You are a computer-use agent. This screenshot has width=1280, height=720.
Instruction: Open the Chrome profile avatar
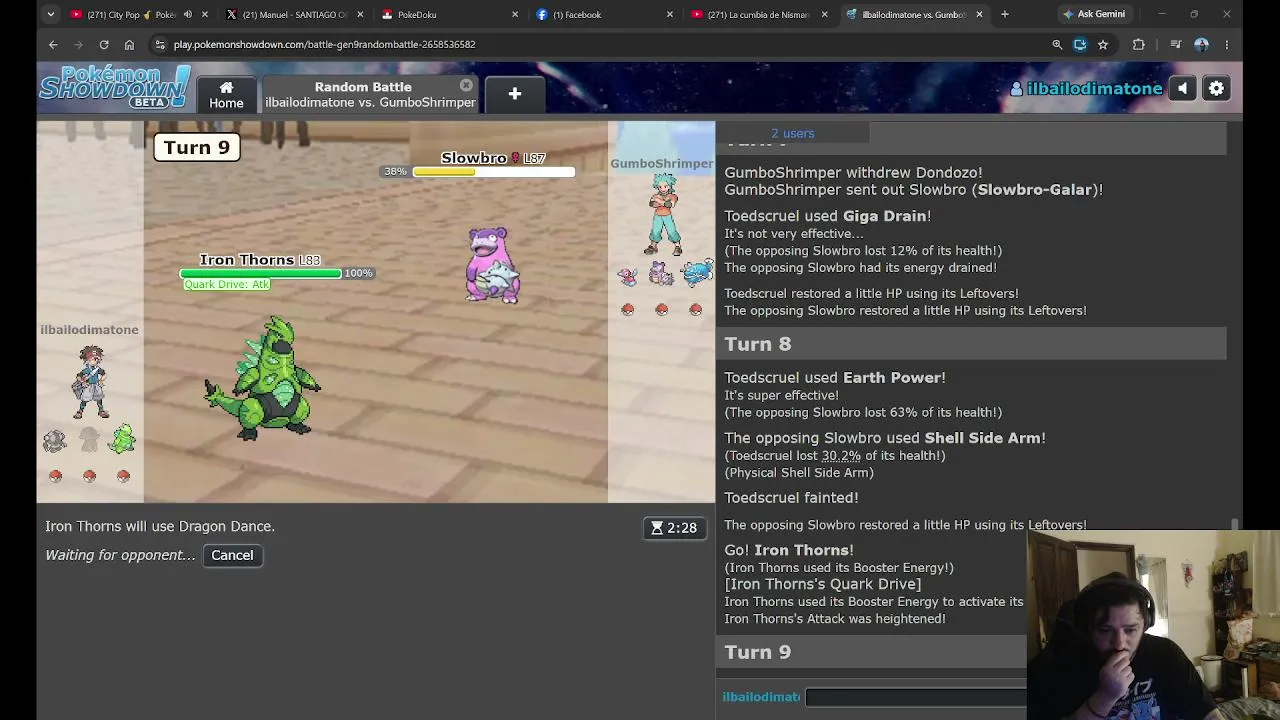pos(1201,44)
